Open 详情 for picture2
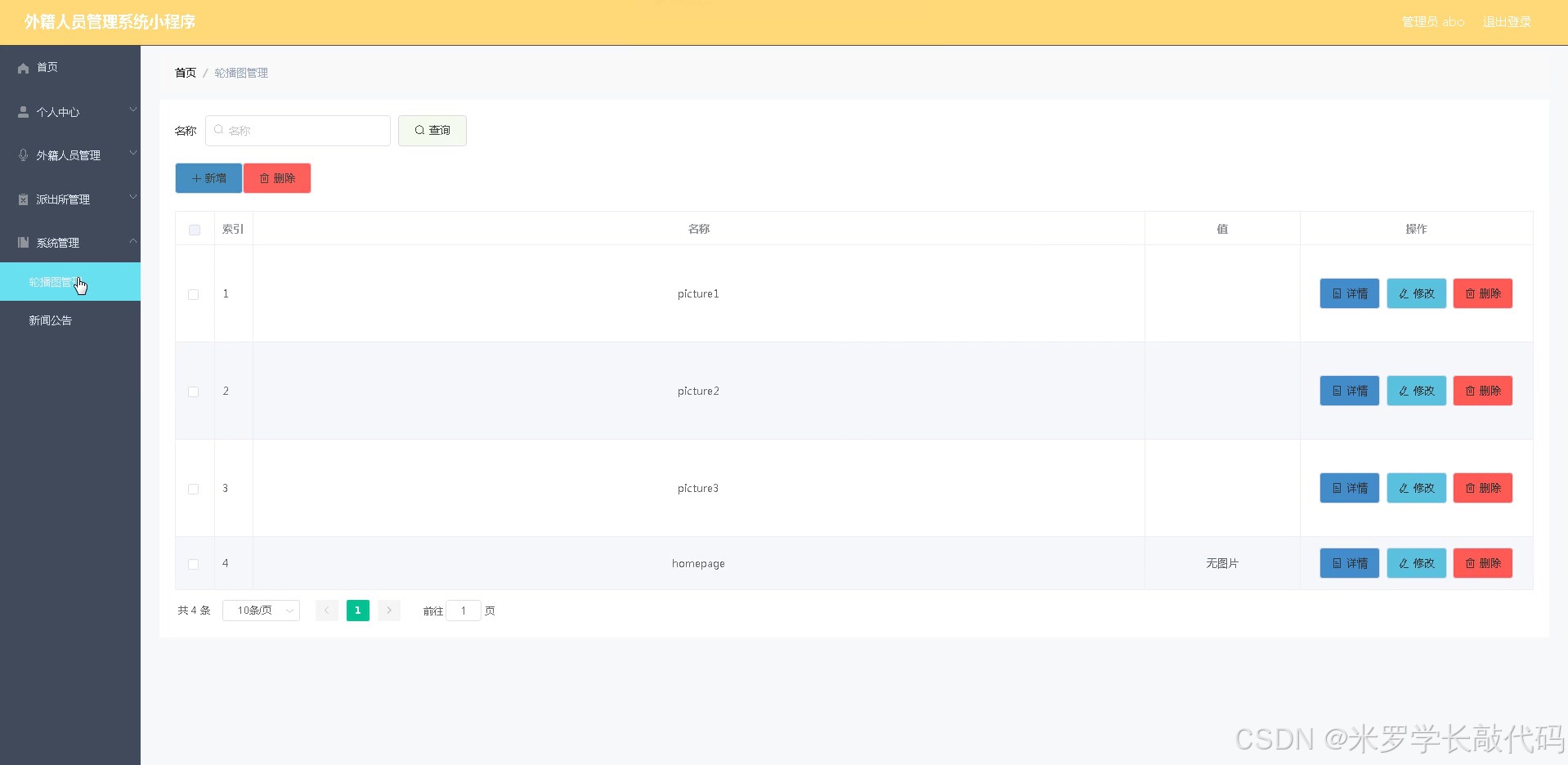Screen dimensions: 1568x765 pyautogui.click(x=1350, y=391)
